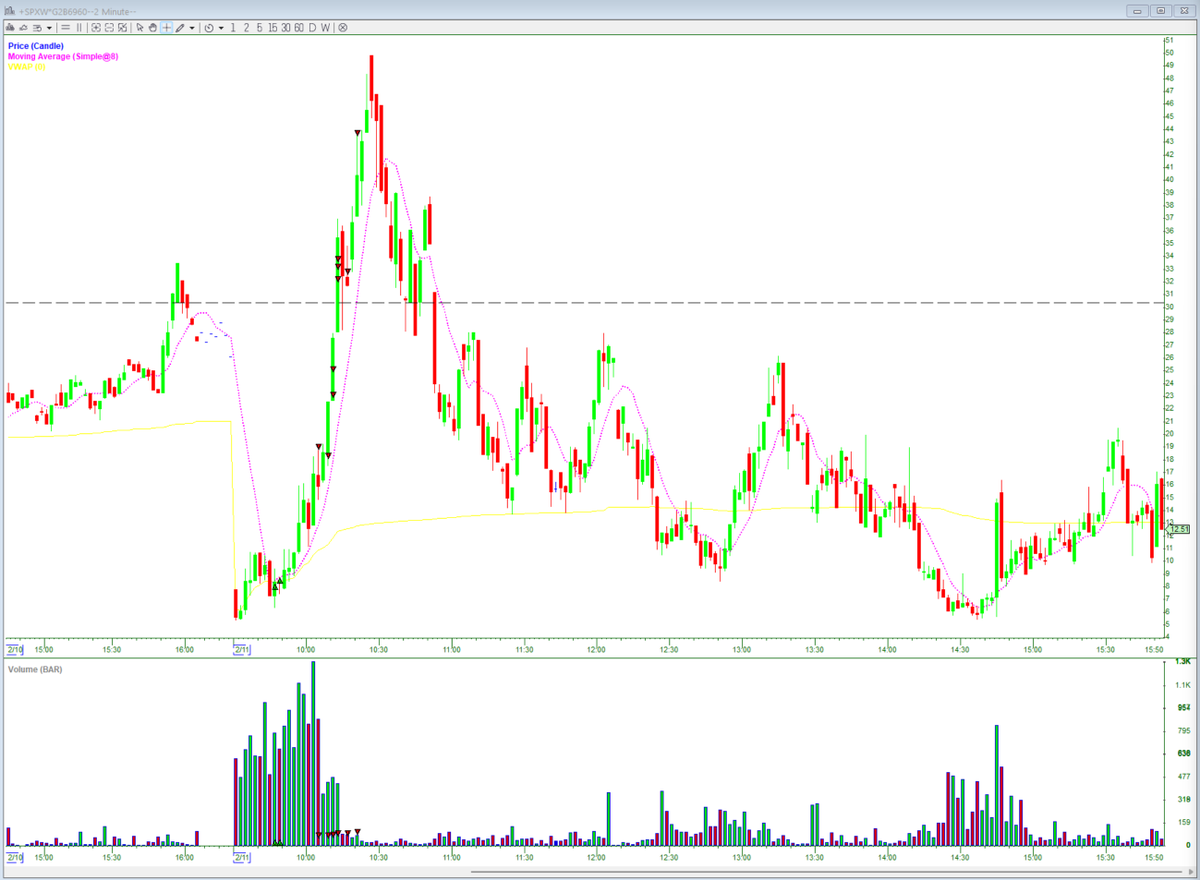Open the drawing tool dropdown arrow
Image resolution: width=1200 pixels, height=880 pixels.
tap(192, 28)
